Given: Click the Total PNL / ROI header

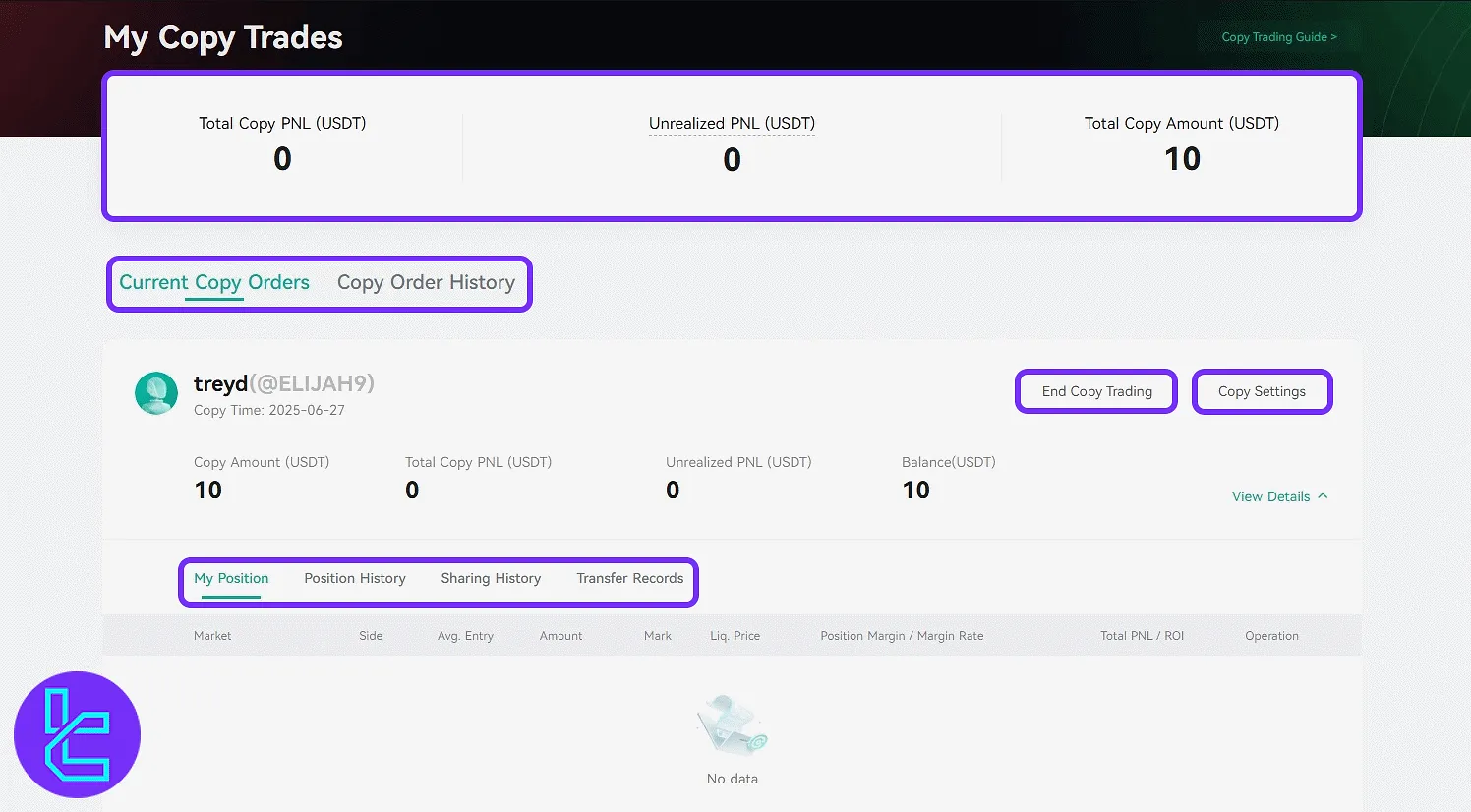Looking at the screenshot, I should [x=1142, y=636].
